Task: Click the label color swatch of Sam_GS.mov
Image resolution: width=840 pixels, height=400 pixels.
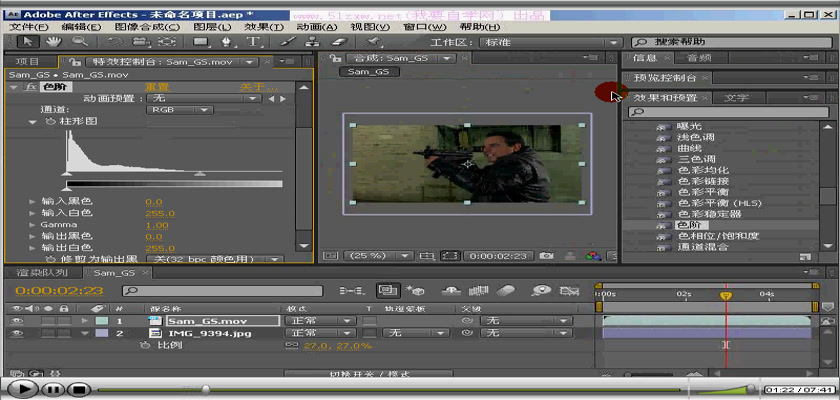Action: point(101,321)
